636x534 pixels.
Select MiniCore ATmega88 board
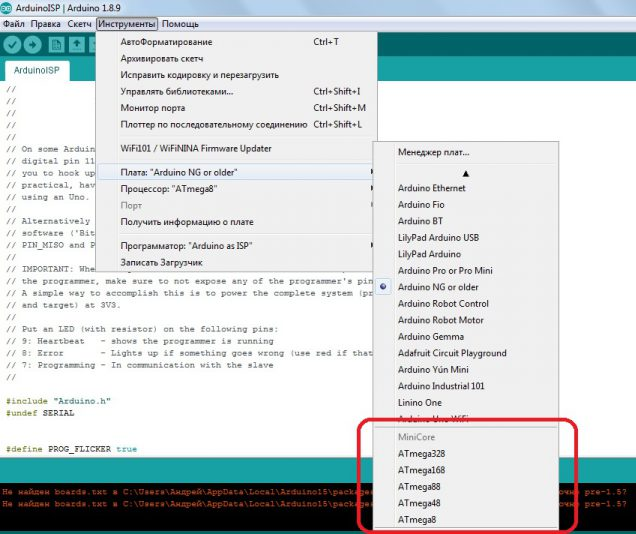[x=466, y=487]
